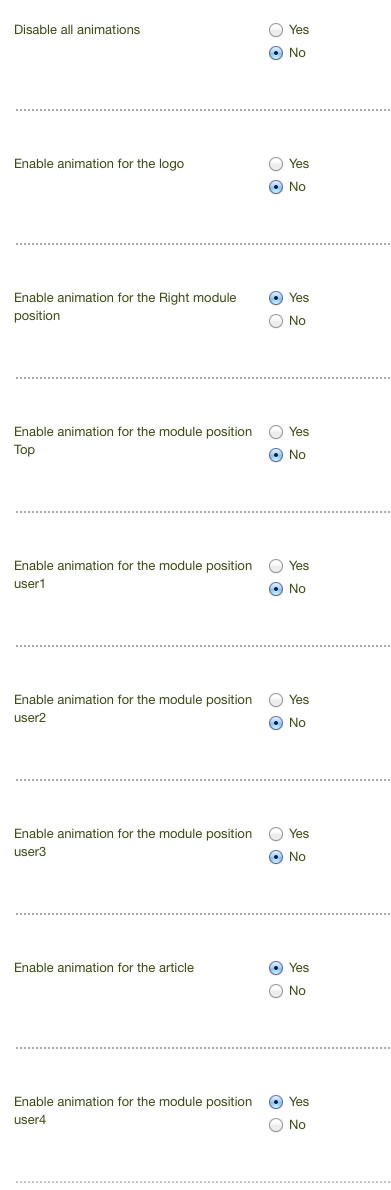Select No for Disable all animations
The image size is (391, 1190).
click(x=276, y=53)
